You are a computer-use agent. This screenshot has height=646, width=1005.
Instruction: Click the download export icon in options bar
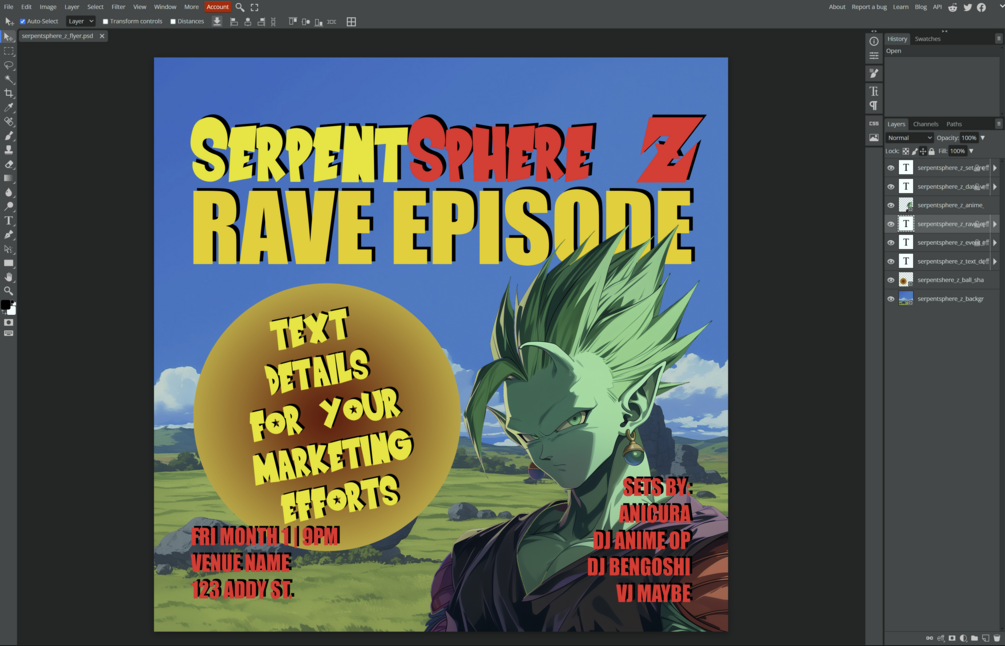tap(217, 21)
